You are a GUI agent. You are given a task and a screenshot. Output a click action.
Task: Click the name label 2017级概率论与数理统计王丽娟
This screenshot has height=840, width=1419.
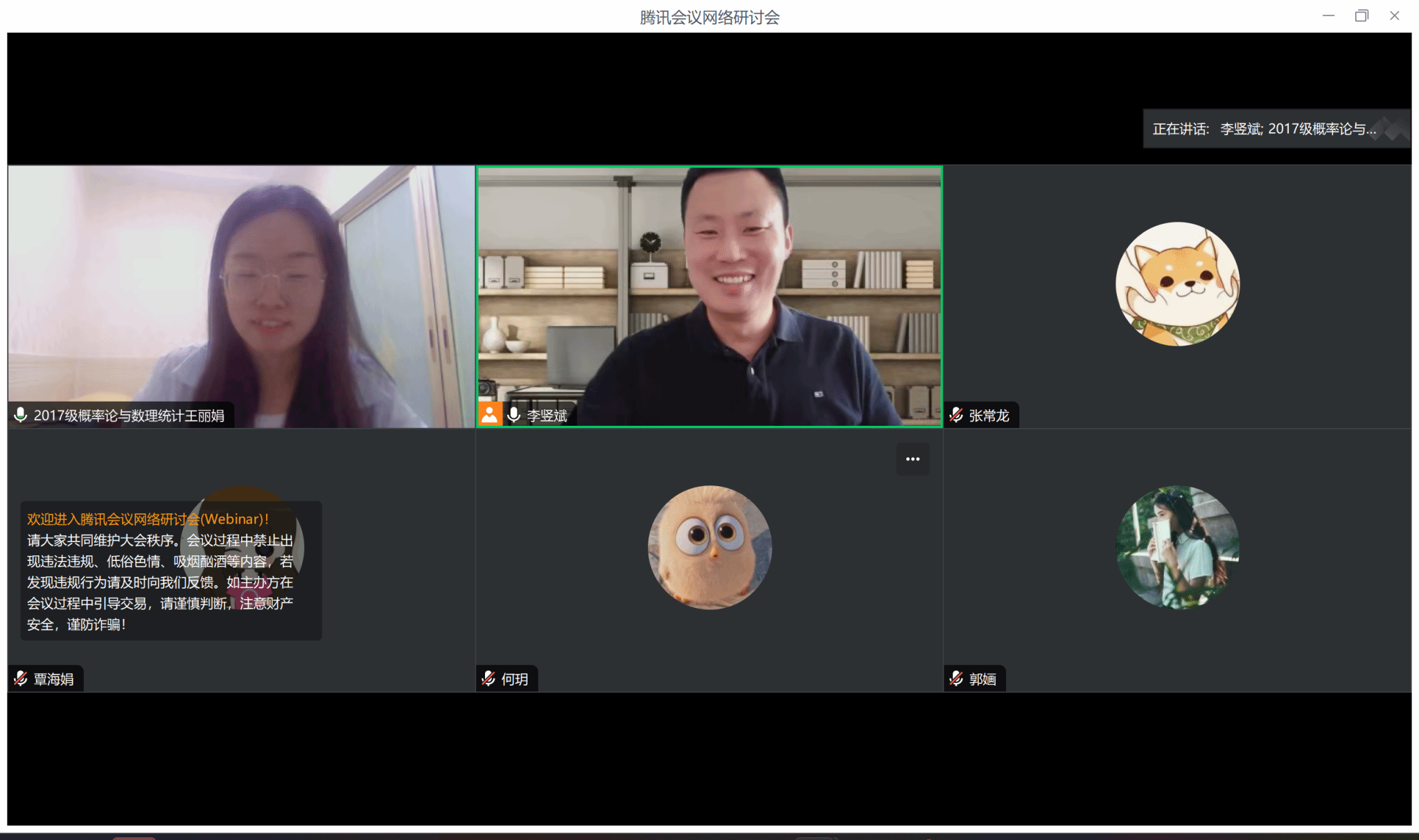pos(129,415)
